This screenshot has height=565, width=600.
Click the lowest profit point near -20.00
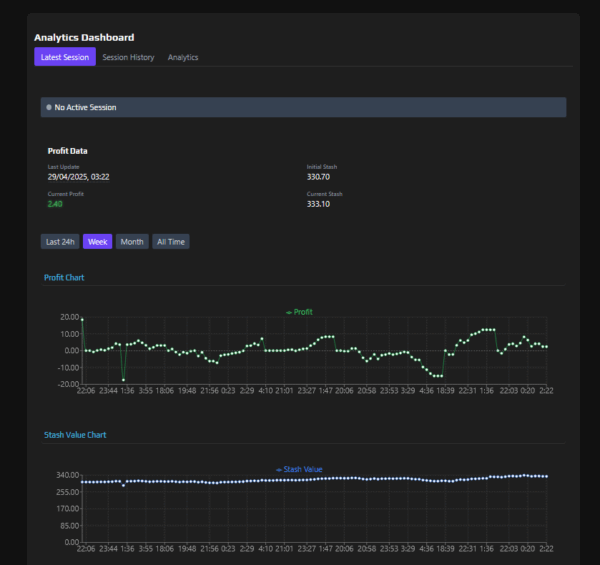(123, 380)
